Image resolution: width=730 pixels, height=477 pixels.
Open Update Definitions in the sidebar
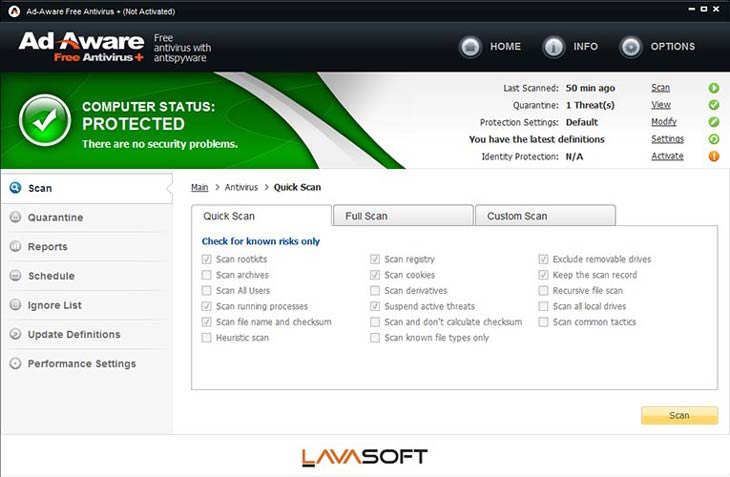click(x=87, y=335)
